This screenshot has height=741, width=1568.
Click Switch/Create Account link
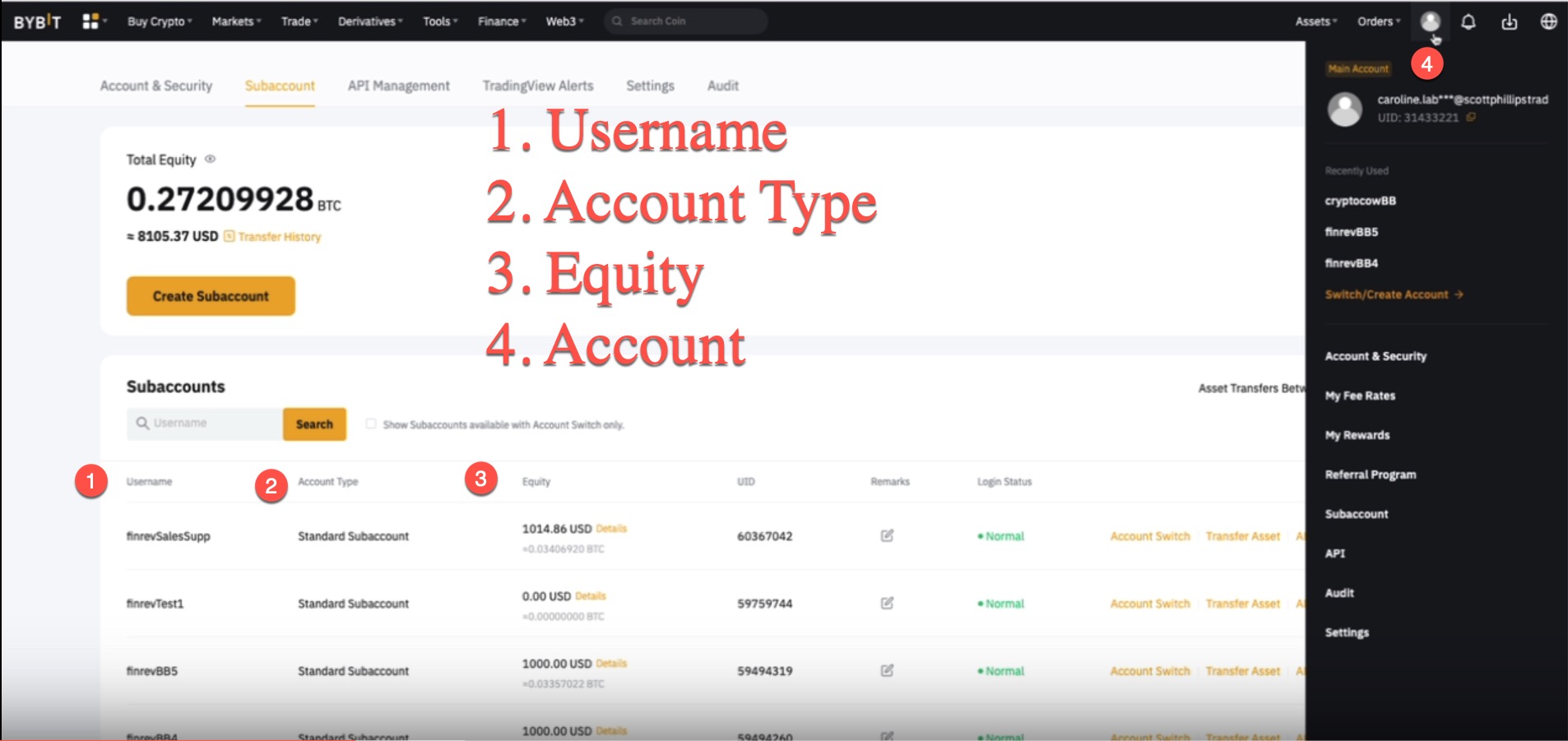(x=1394, y=294)
